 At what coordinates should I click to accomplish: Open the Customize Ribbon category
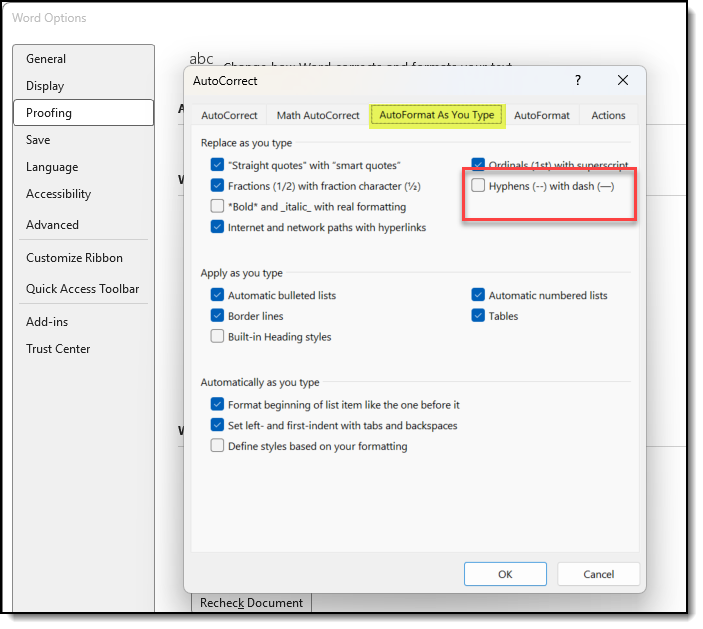(74, 258)
